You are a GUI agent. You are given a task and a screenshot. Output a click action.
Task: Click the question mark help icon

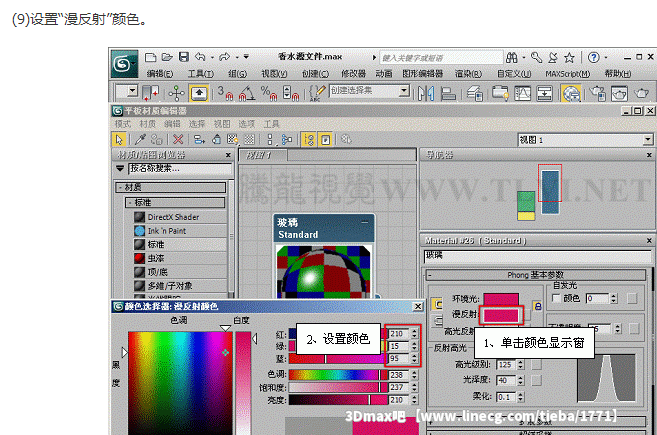click(593, 57)
